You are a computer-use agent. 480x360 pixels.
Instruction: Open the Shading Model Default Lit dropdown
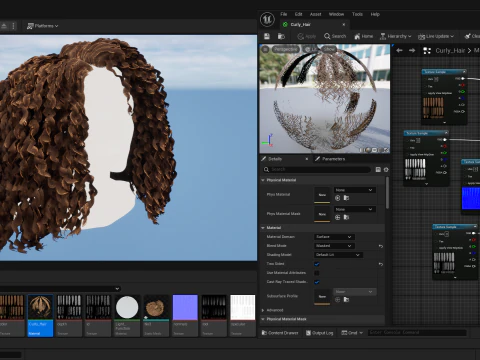[338, 255]
